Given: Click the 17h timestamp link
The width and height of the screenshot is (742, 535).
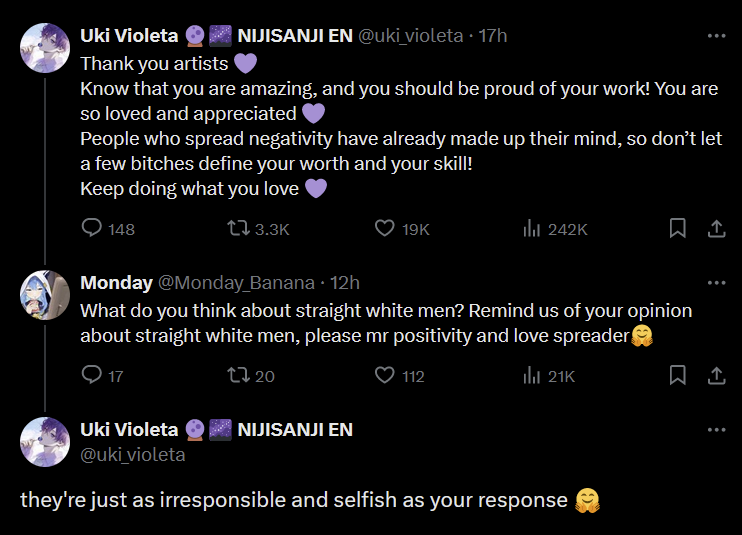Looking at the screenshot, I should 493,36.
